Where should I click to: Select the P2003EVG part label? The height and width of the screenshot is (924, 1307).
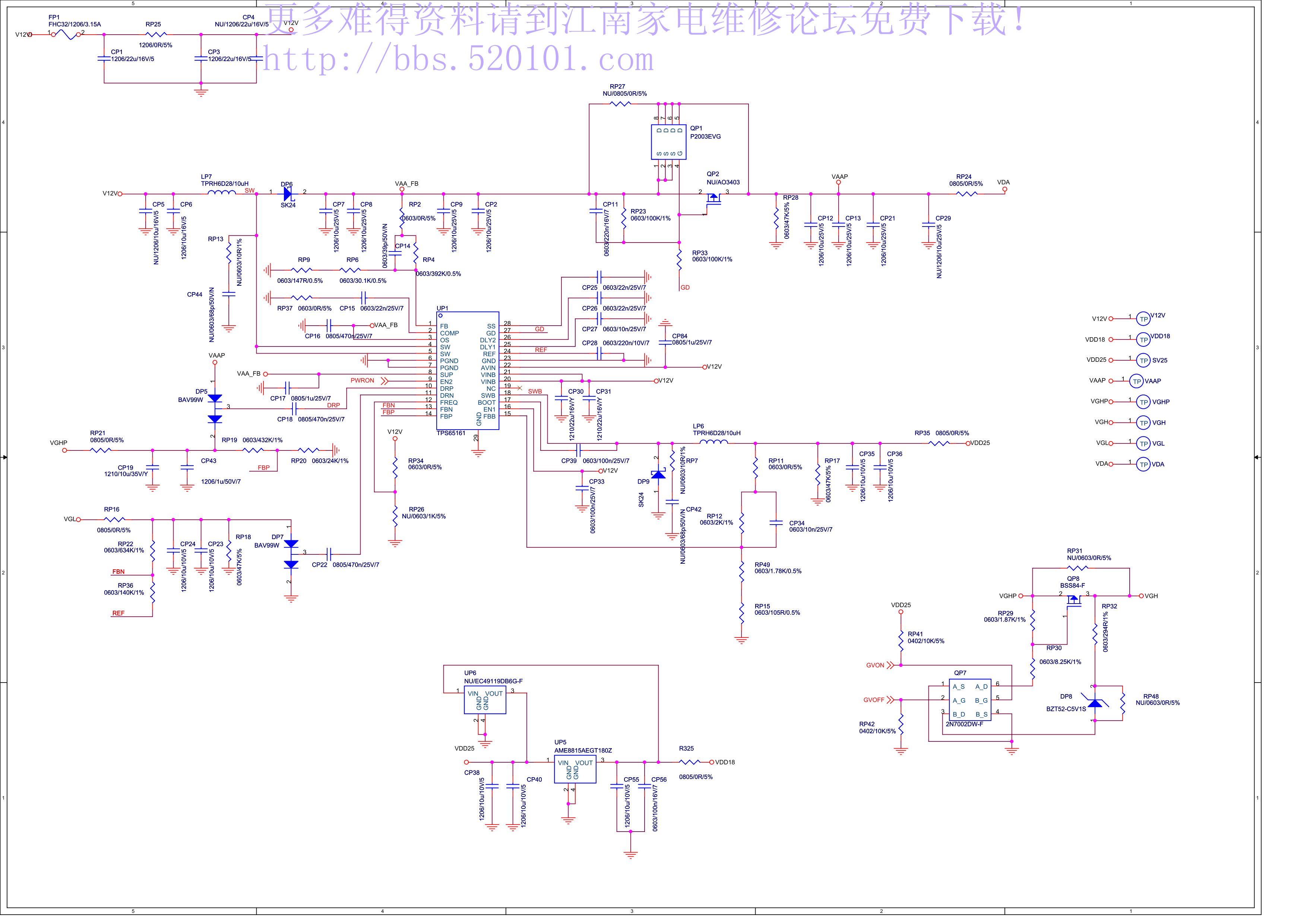705,137
